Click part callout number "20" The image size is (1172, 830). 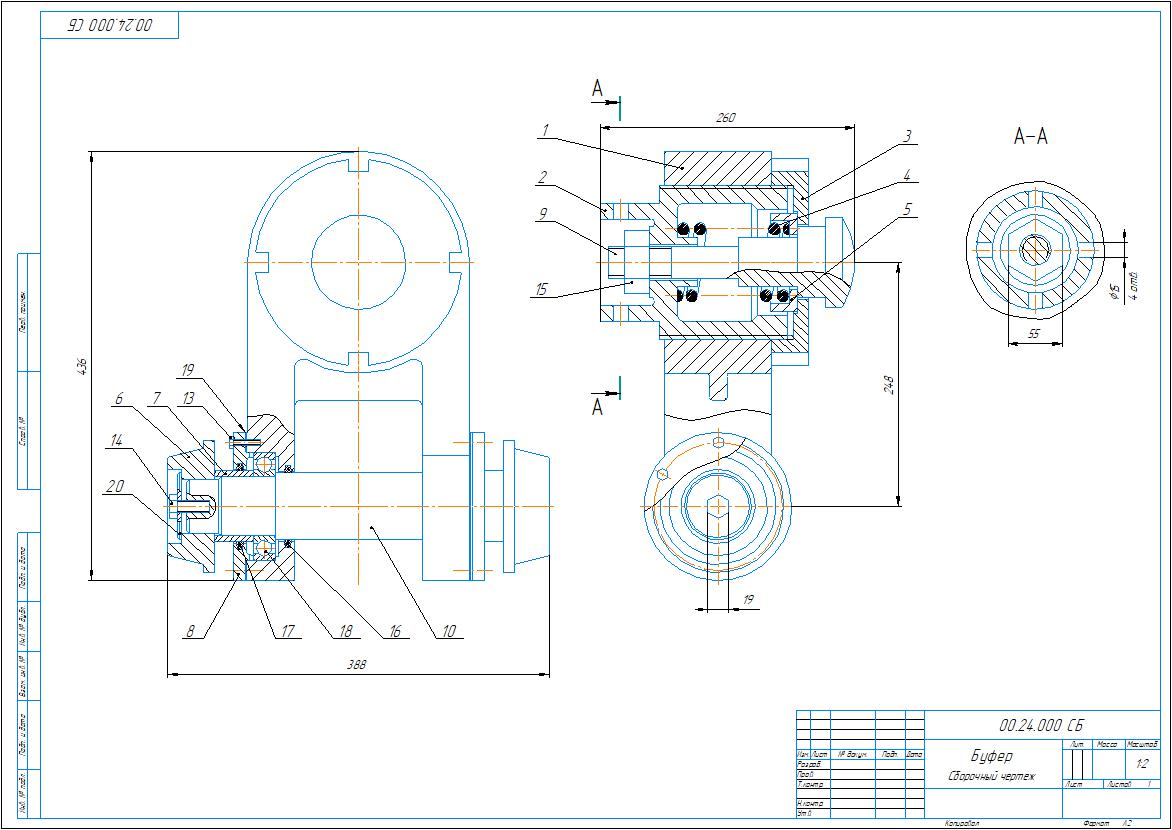(x=114, y=486)
